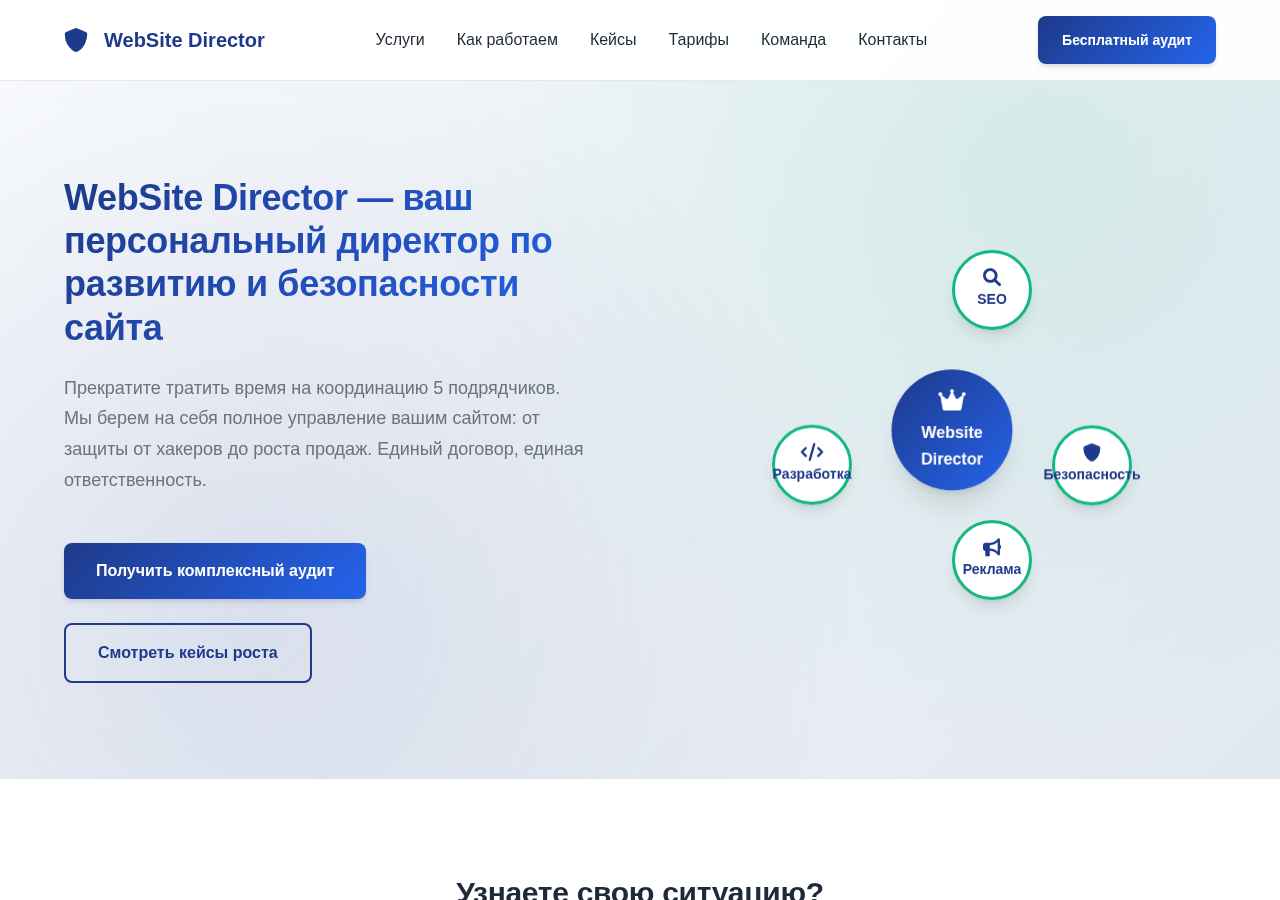Click the paragraph starting with Прекратите тратить время
The height and width of the screenshot is (900, 1280).
click(324, 434)
